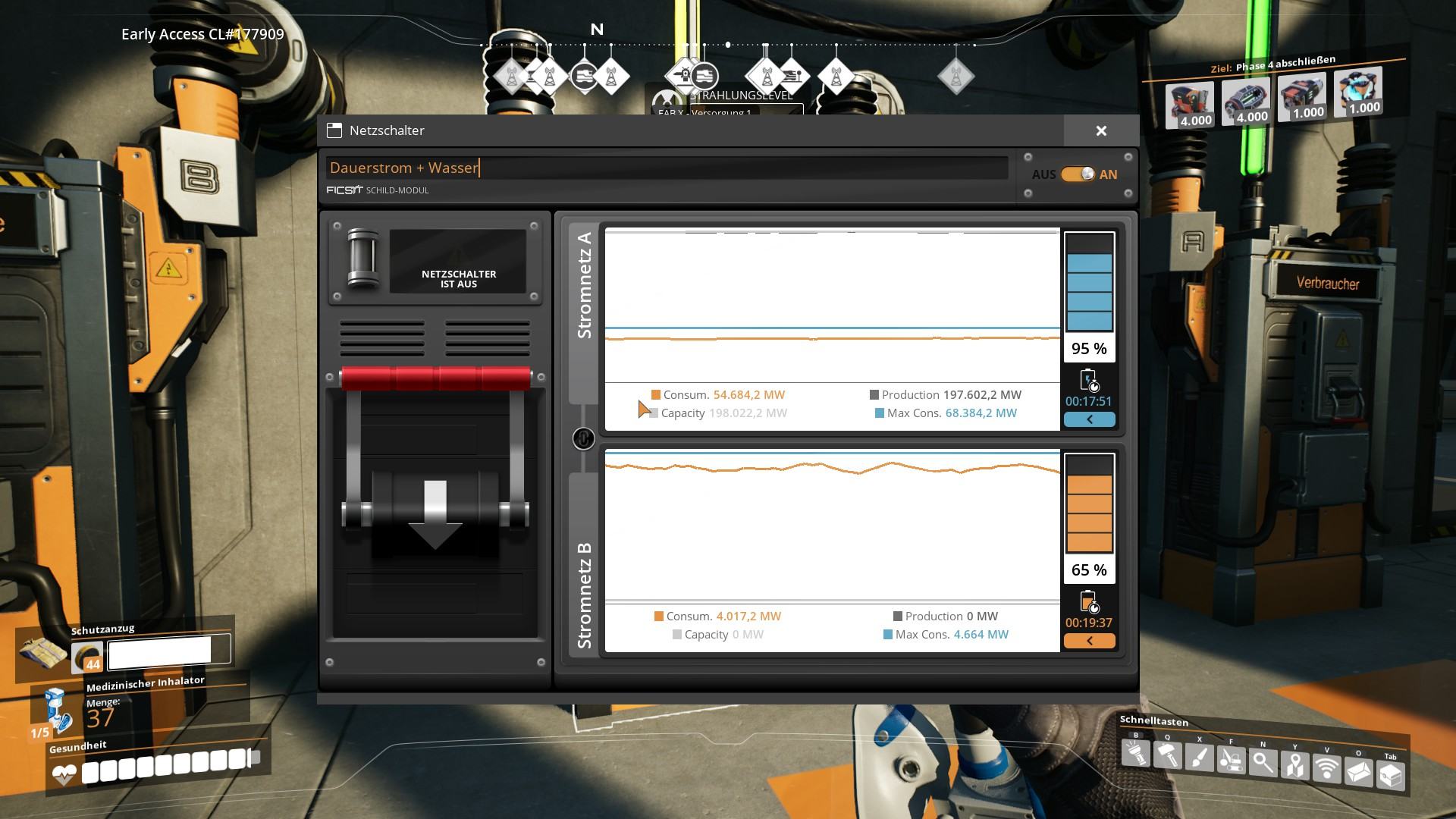1456x819 pixels.
Task: Click the 'Ziel: Phase 4 abschließen' objective text
Action: point(1272,64)
